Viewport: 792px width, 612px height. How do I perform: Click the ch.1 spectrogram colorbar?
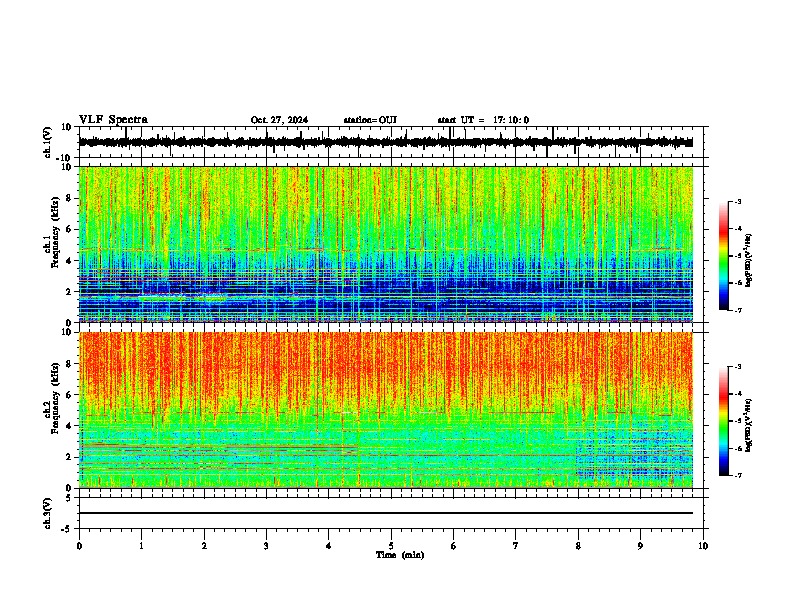pos(723,256)
